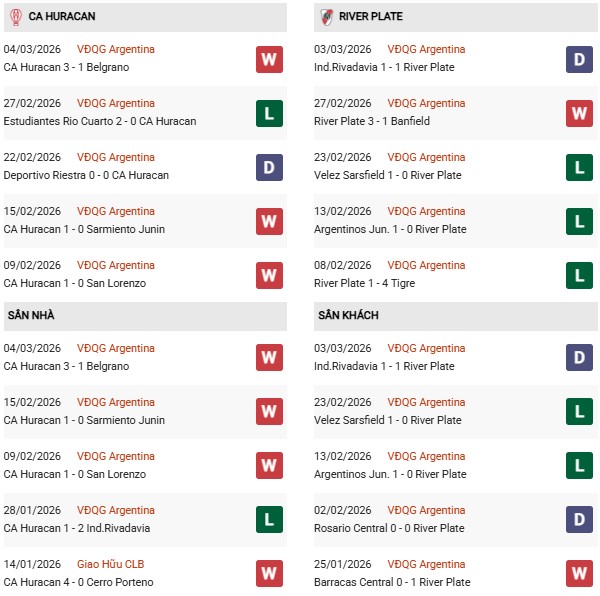600x596 pixels.
Task: Click the W badge for Barracas Central match
Action: [580, 574]
